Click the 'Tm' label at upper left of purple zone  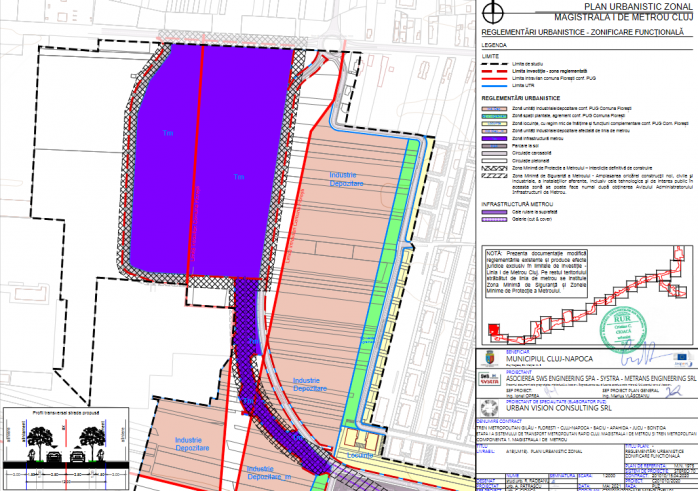[x=168, y=133]
